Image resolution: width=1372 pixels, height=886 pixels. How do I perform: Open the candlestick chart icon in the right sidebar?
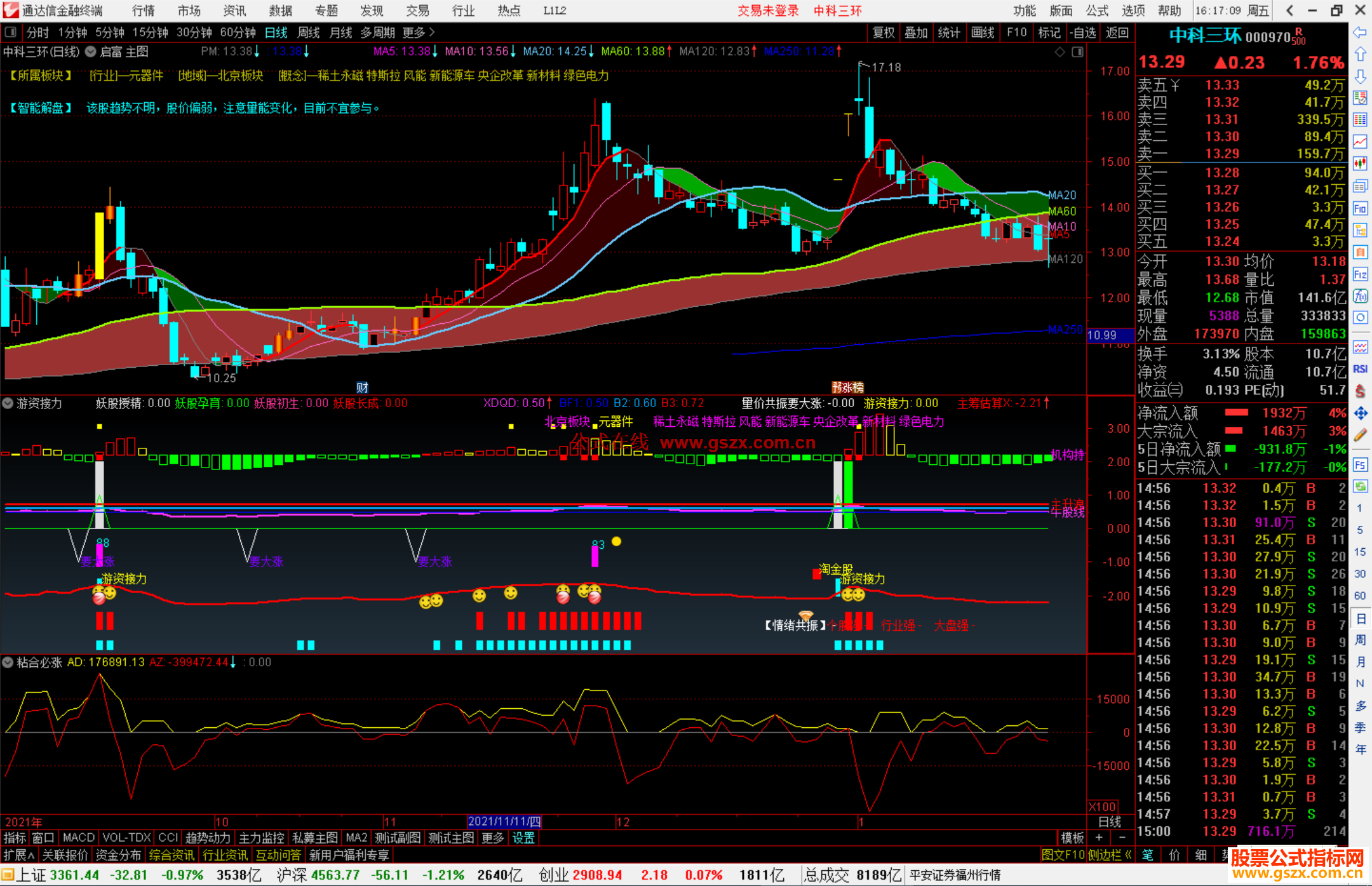(x=1360, y=163)
